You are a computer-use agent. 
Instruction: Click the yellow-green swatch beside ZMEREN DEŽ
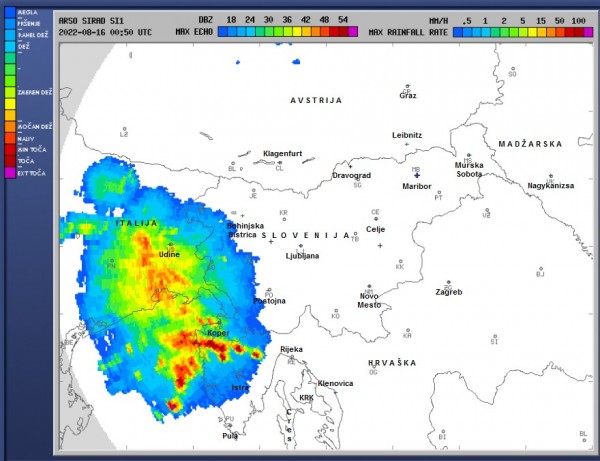coord(10,92)
